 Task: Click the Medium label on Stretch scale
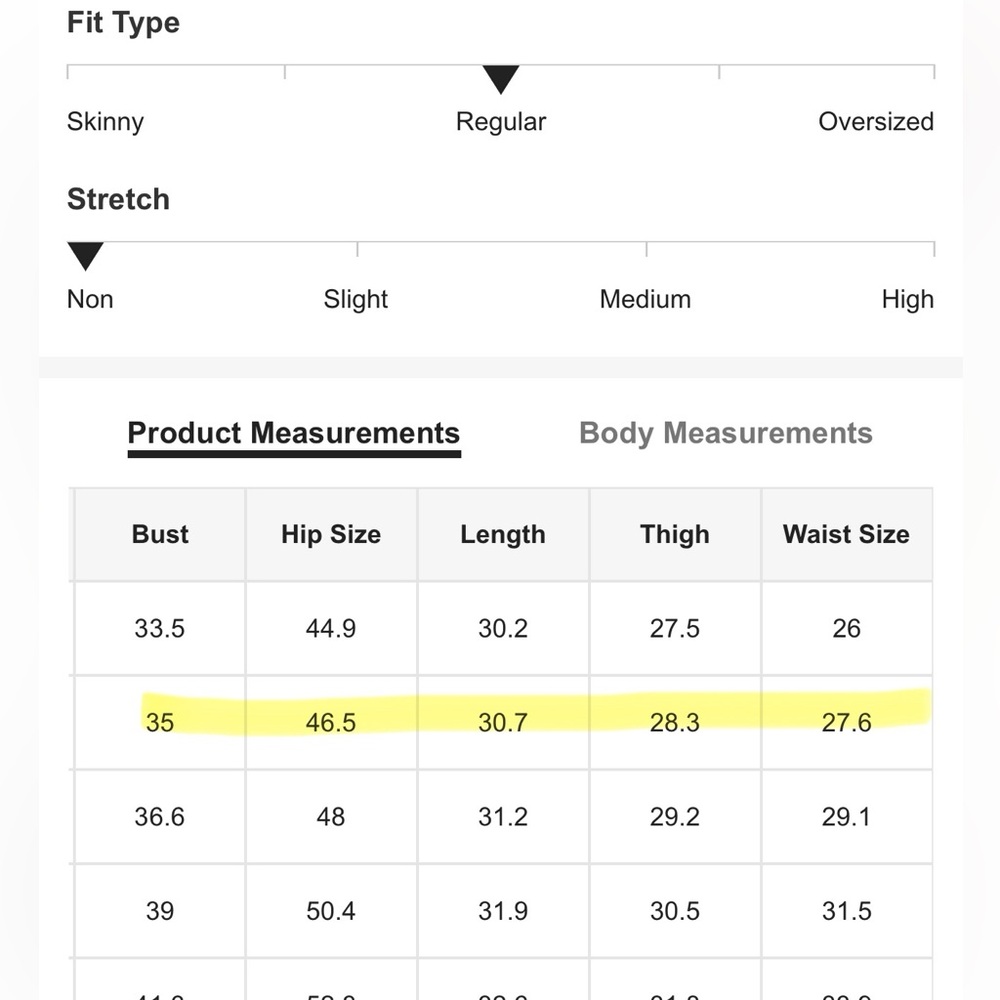pyautogui.click(x=645, y=299)
